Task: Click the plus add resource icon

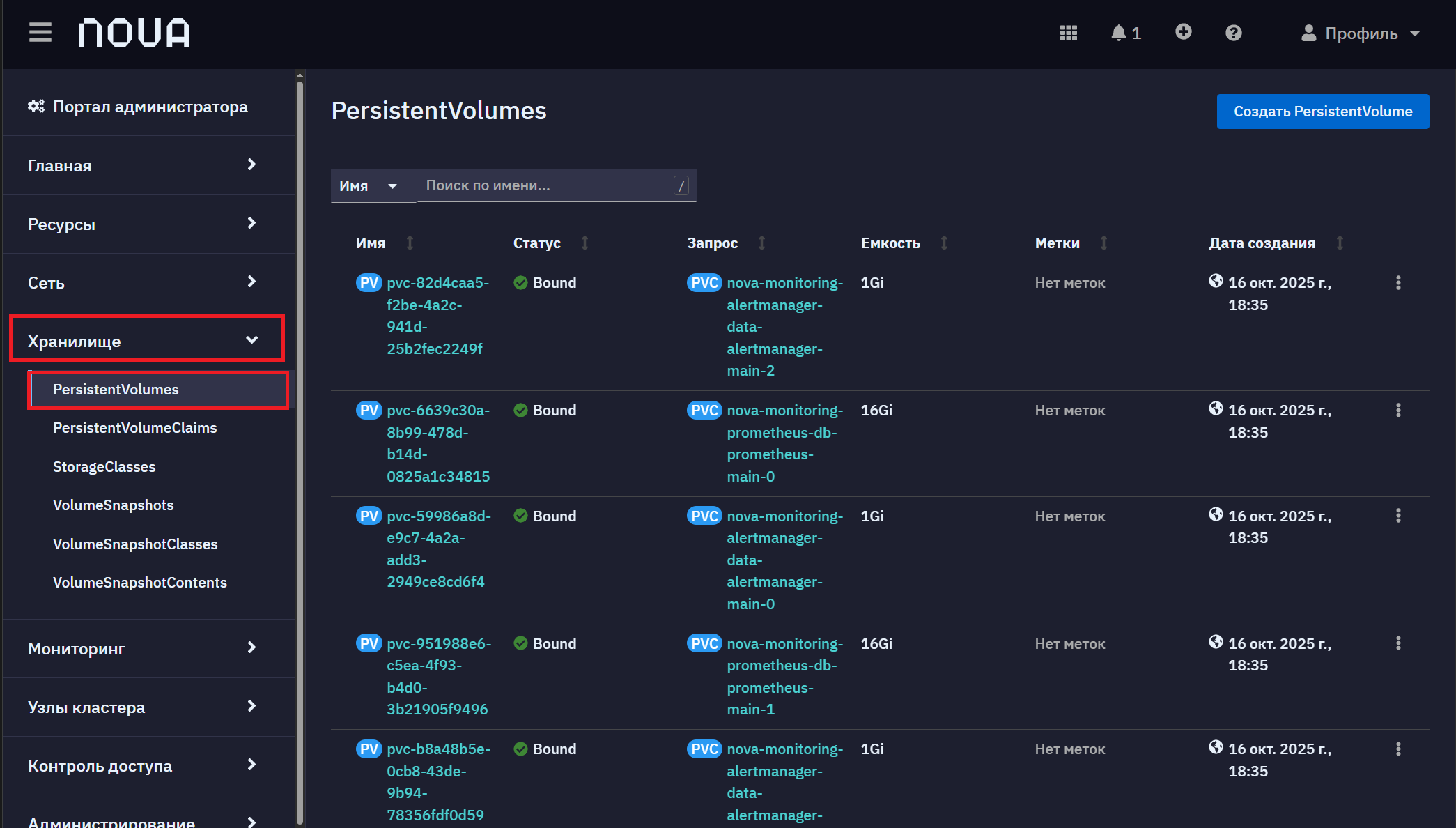Action: (x=1183, y=32)
